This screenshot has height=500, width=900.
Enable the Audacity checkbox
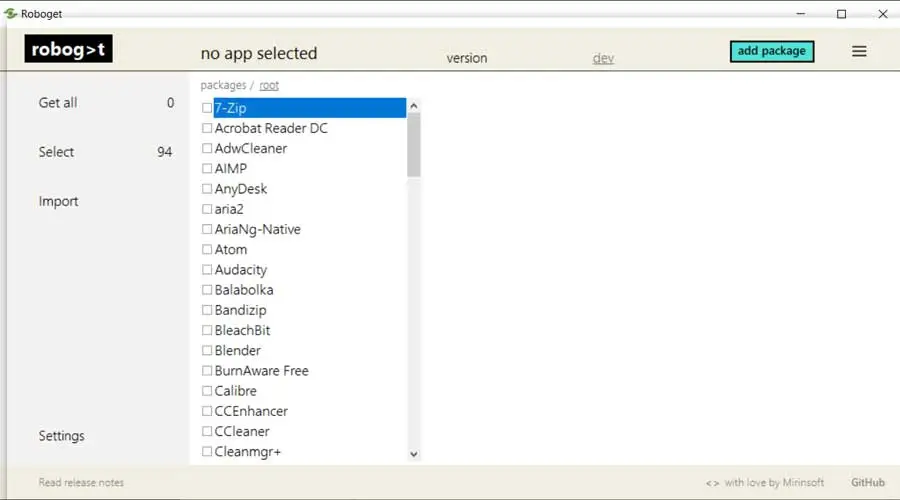207,270
